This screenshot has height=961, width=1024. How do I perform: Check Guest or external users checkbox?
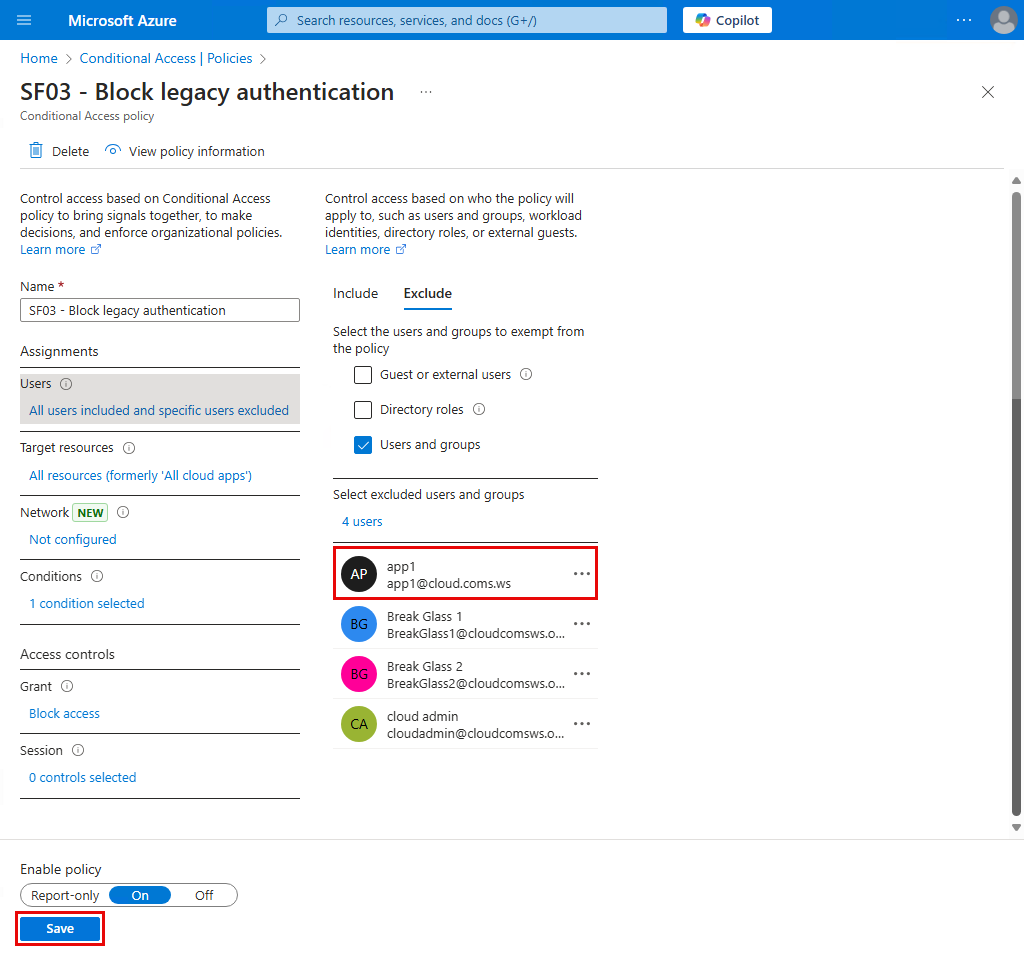(362, 375)
